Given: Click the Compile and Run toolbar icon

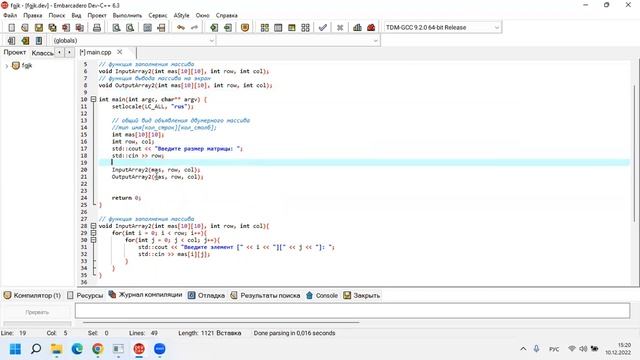Looking at the screenshot, I should pyautogui.click(x=291, y=27).
